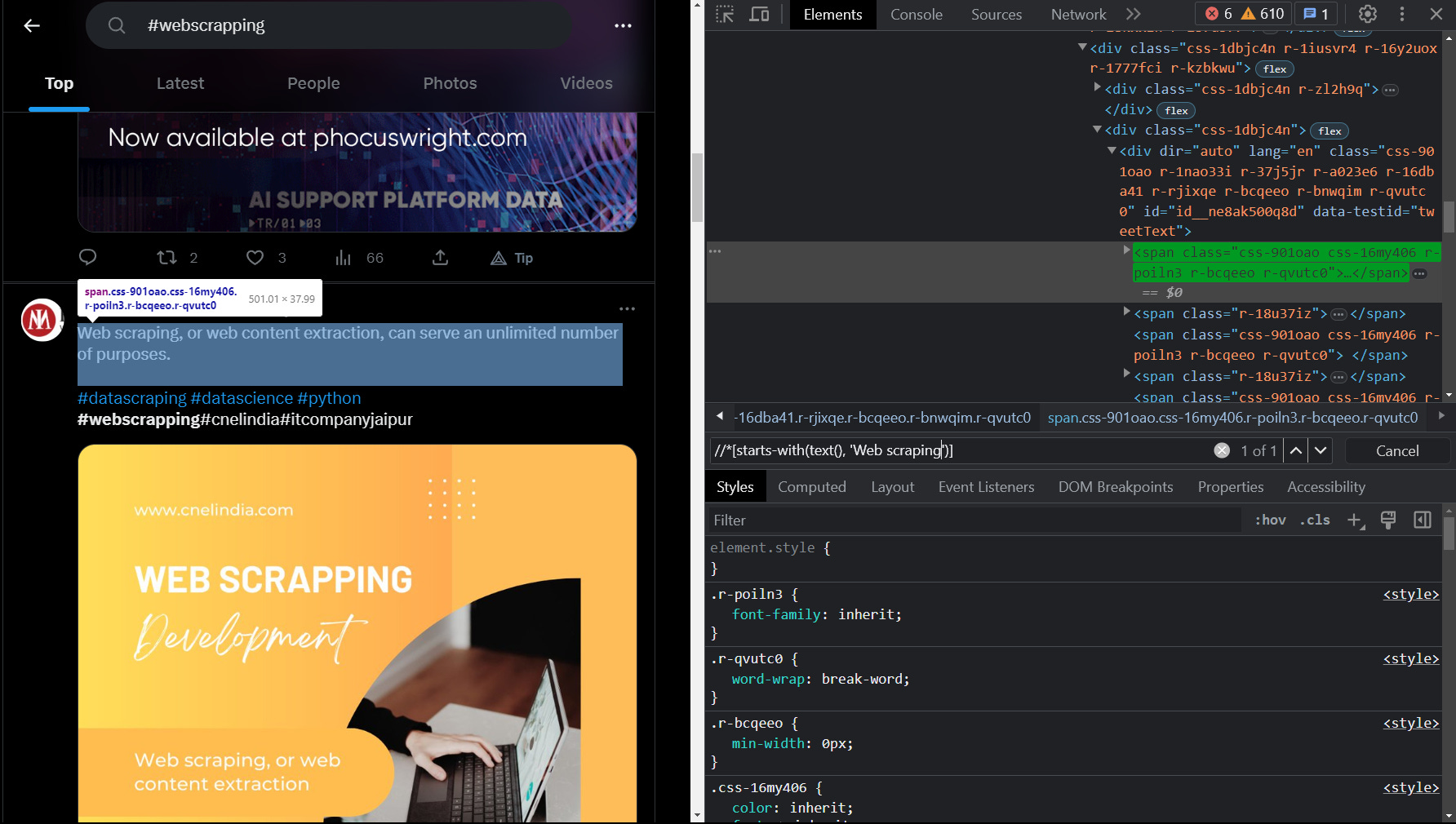Image resolution: width=1456 pixels, height=824 pixels.
Task: Enable the flex overlay badge
Action: tap(1275, 69)
